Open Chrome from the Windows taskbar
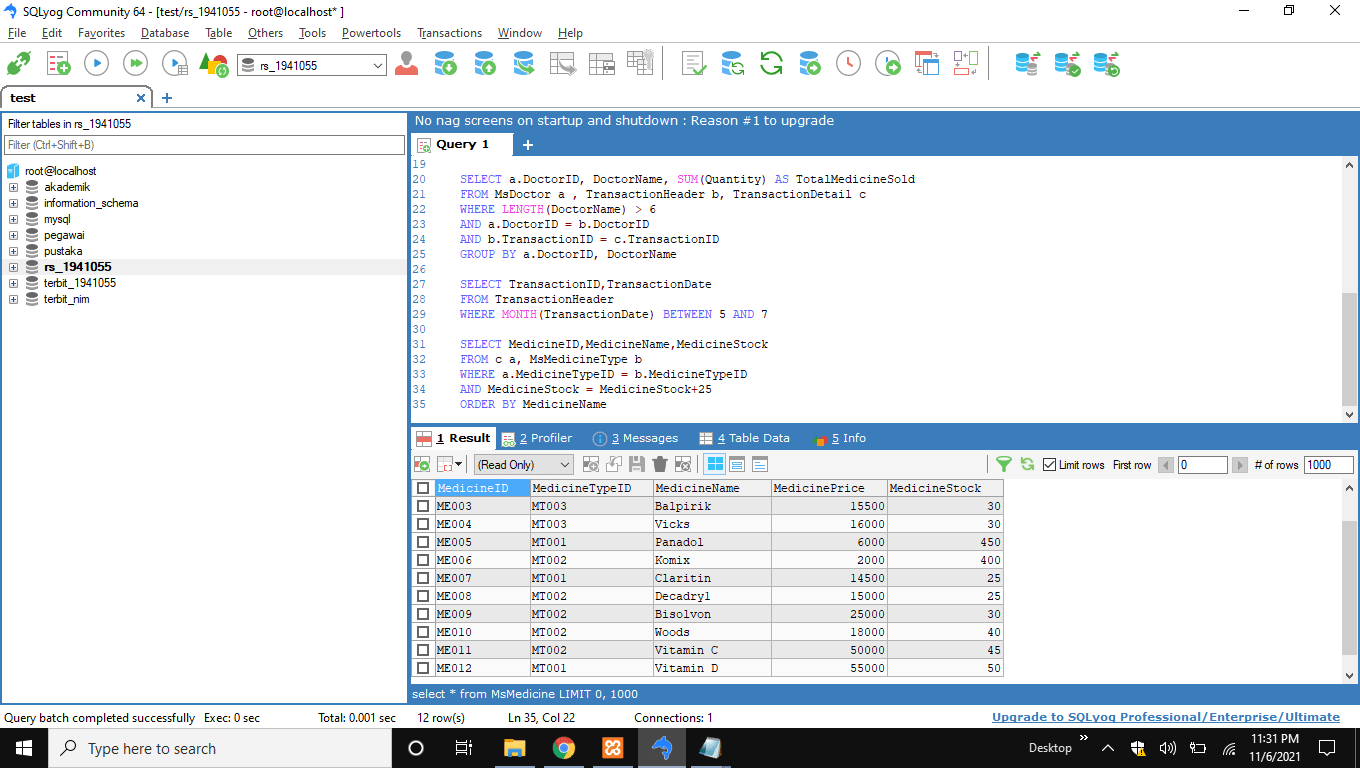The height and width of the screenshot is (768, 1360). pos(564,748)
